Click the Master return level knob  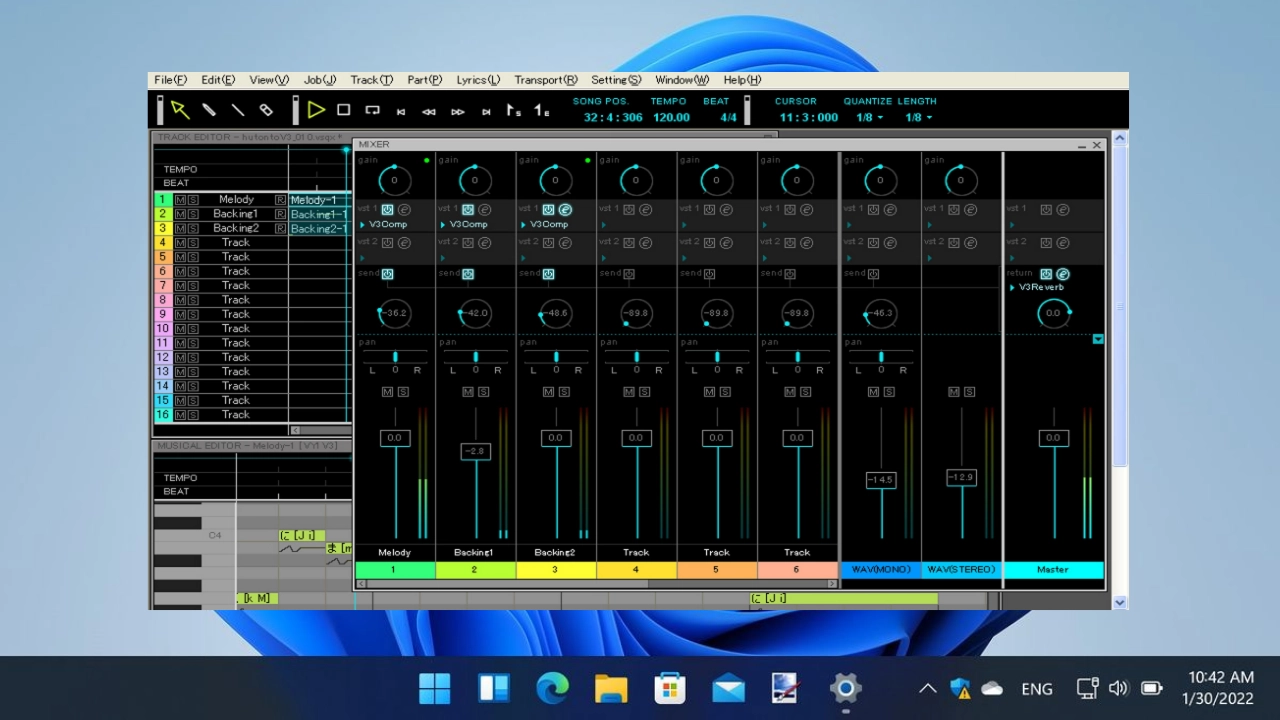pyautogui.click(x=1053, y=313)
